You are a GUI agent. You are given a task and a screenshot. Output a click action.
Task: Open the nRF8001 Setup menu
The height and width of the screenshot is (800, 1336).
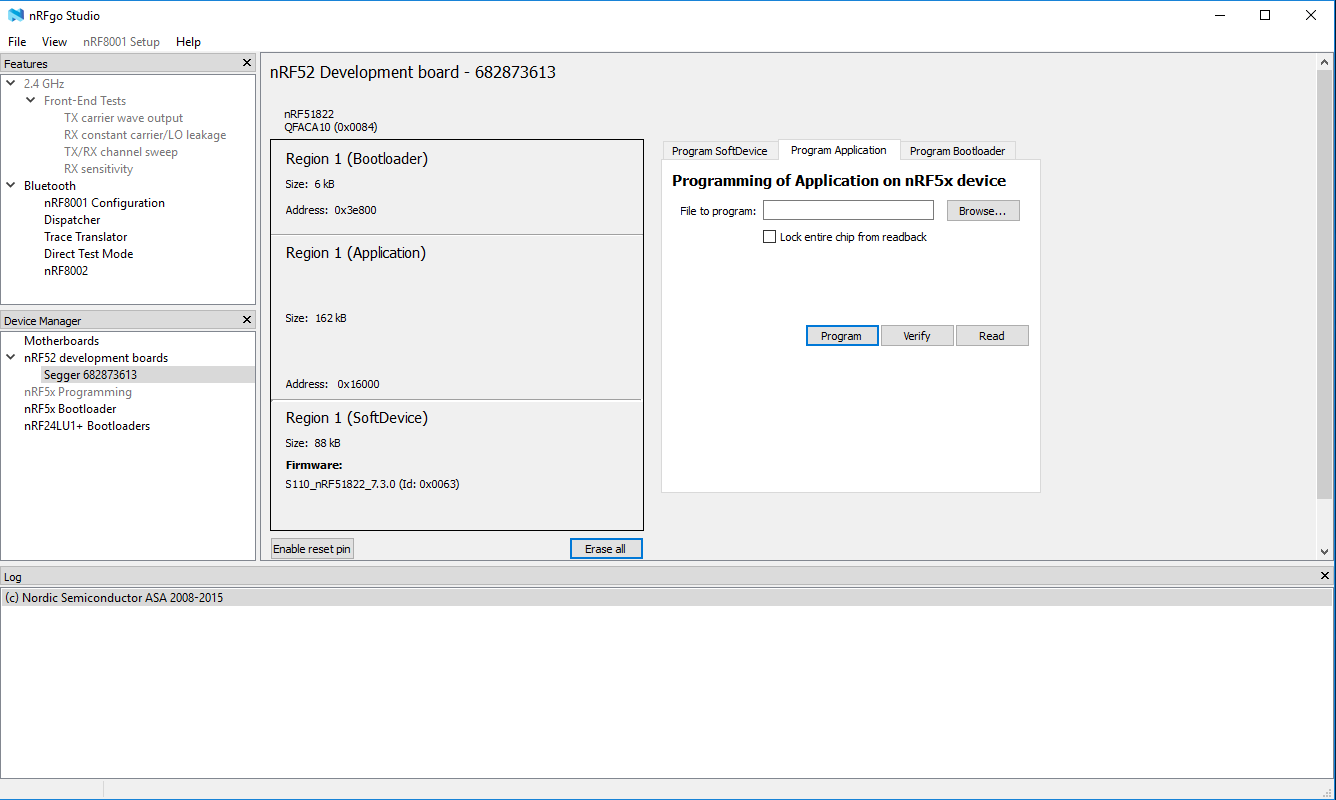[121, 42]
